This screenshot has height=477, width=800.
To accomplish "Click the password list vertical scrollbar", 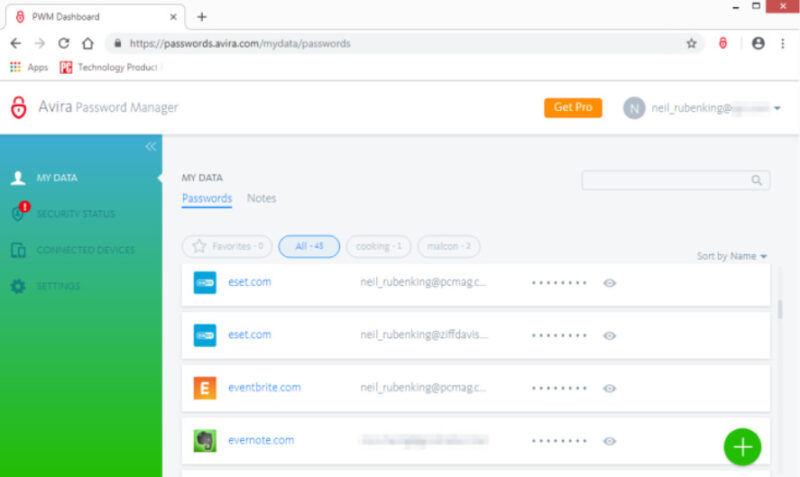I will point(780,308).
